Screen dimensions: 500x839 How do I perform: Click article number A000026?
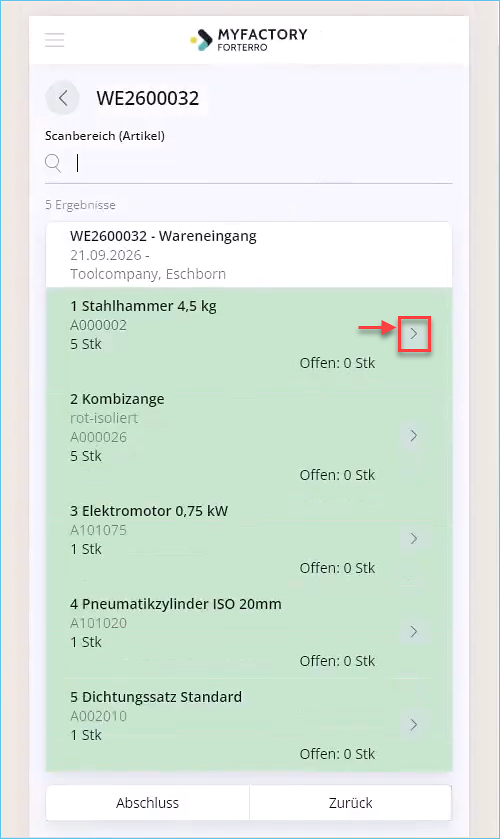[99, 437]
